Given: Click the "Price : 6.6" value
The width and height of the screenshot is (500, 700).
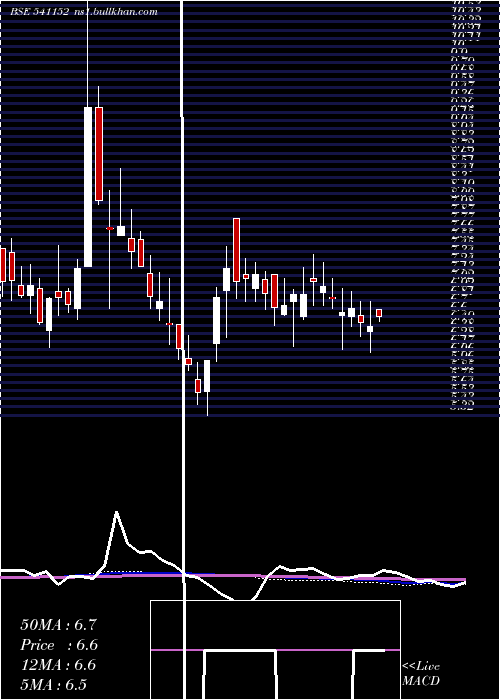Looking at the screenshot, I should click(x=58, y=645).
